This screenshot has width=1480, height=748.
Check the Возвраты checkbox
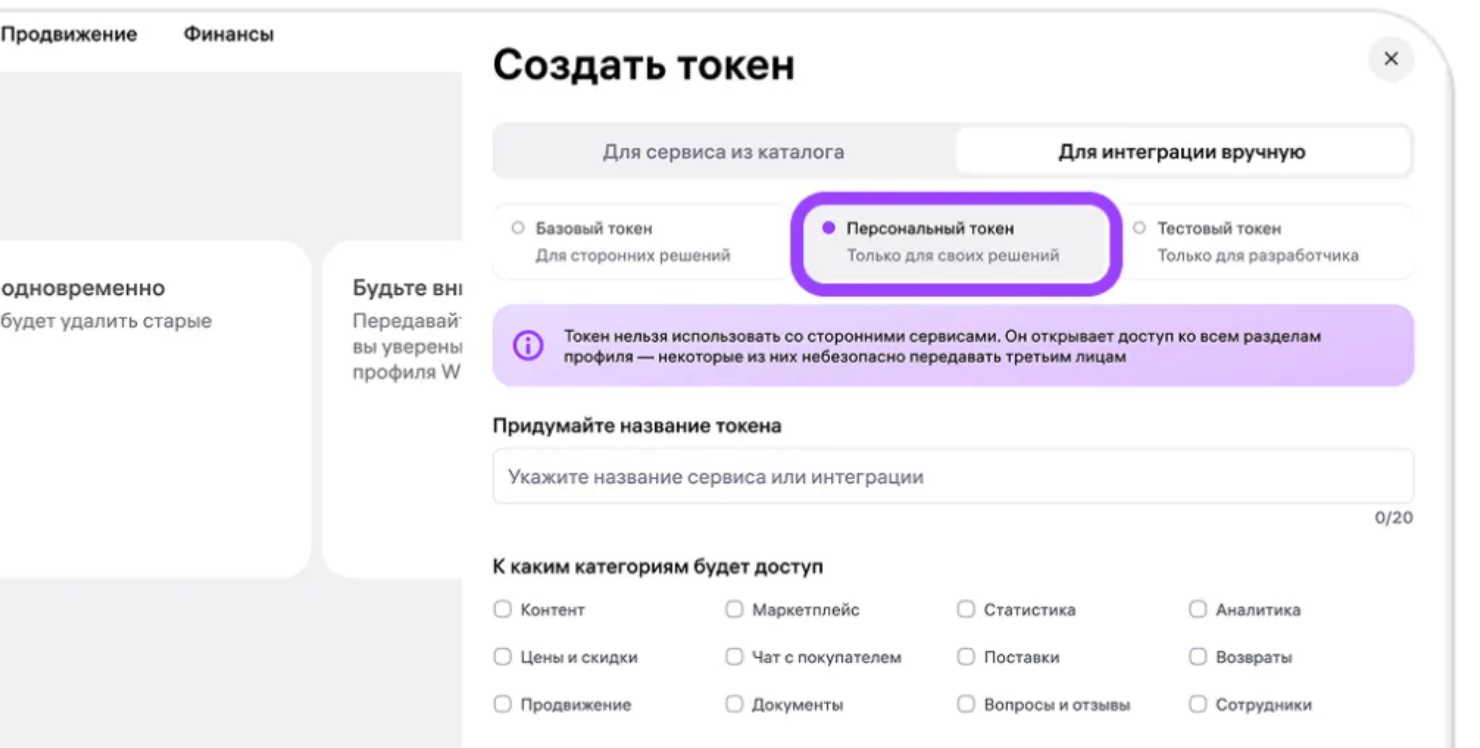click(1197, 657)
